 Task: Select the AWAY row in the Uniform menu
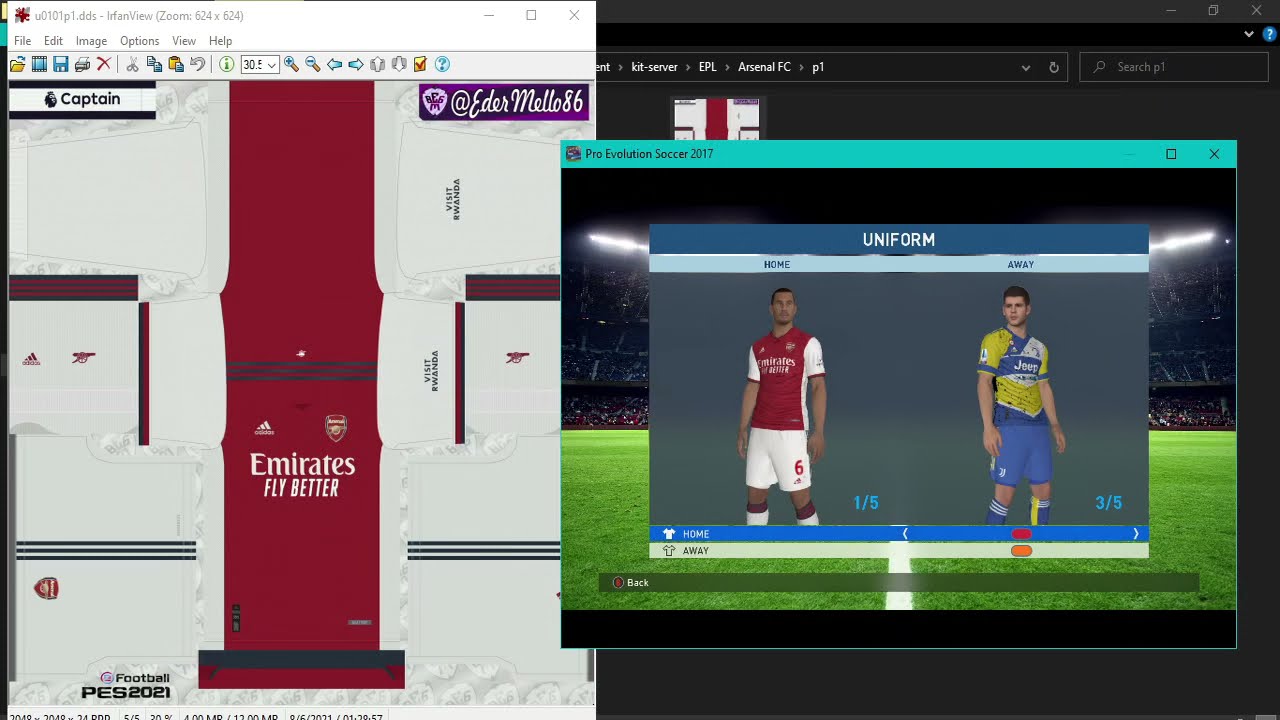tap(899, 551)
